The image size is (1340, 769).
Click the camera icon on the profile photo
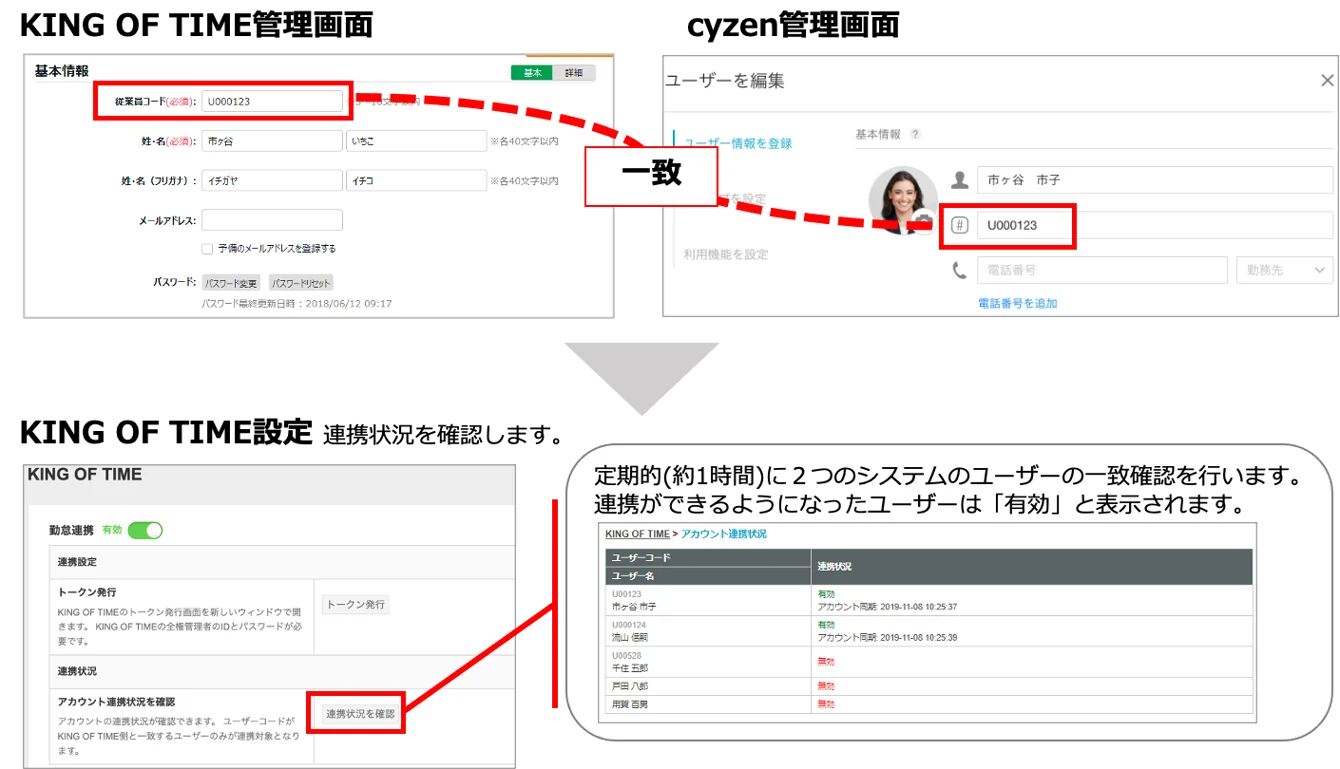(x=924, y=222)
